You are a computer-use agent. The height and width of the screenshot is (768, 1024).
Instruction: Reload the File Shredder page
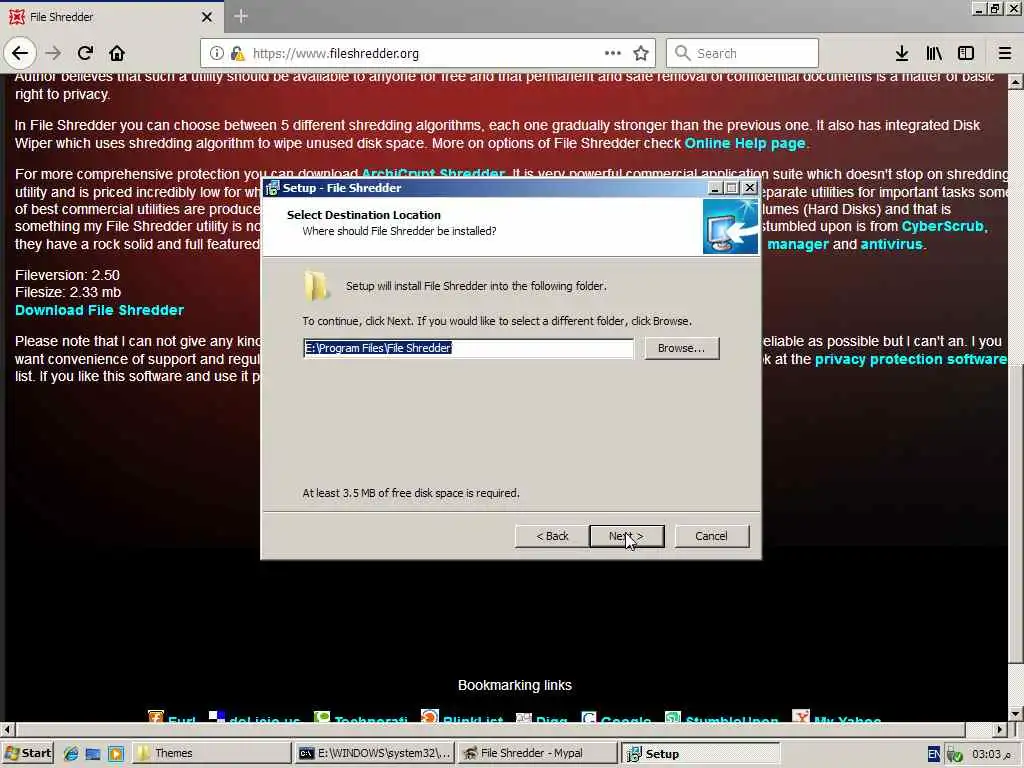(85, 53)
